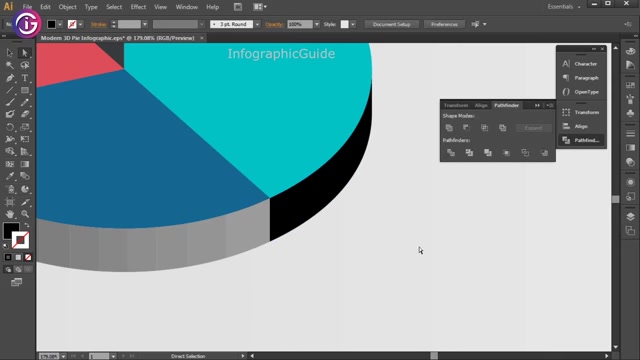640x360 pixels.
Task: Click the Trim pathfinder icon
Action: 469,153
